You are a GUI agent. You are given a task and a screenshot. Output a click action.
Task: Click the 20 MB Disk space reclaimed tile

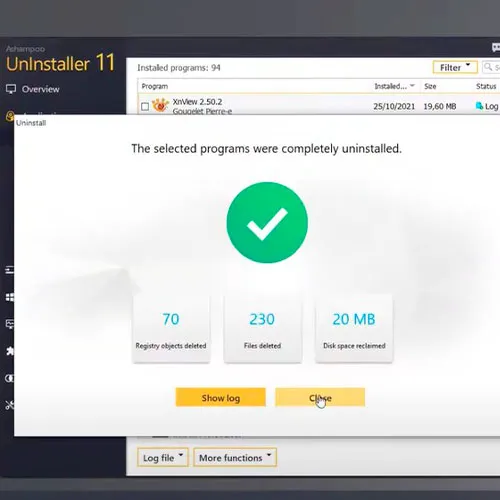[x=354, y=329]
